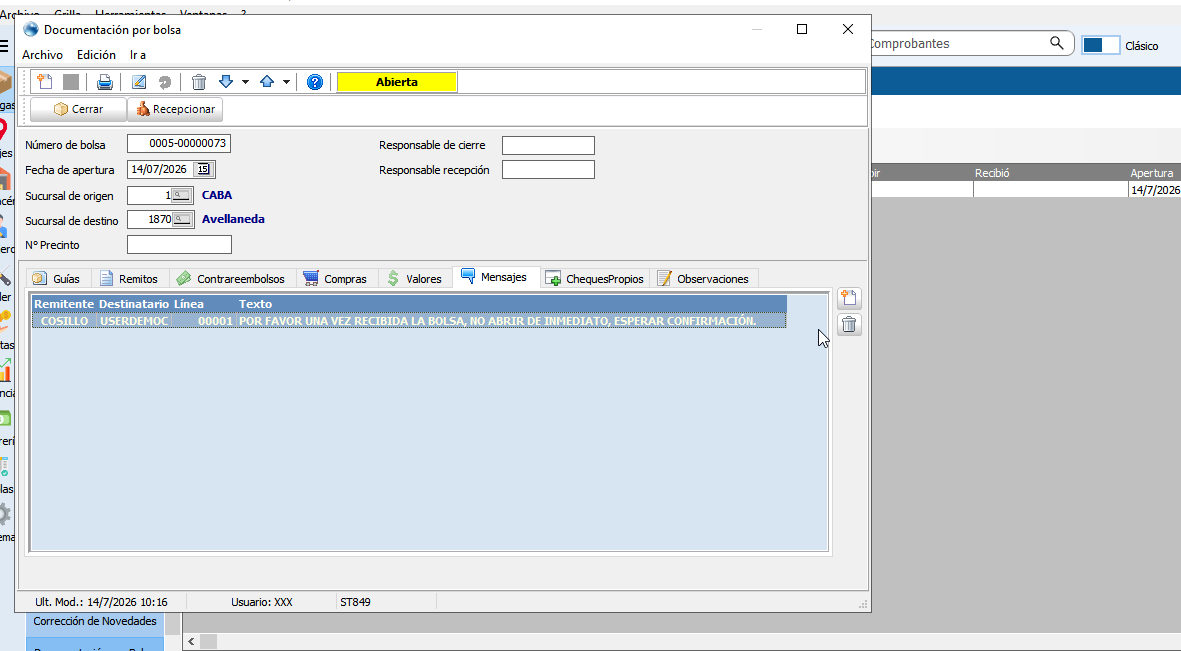This screenshot has width=1181, height=651.
Task: Open Sucursal de destino lookup button
Action: (182, 219)
